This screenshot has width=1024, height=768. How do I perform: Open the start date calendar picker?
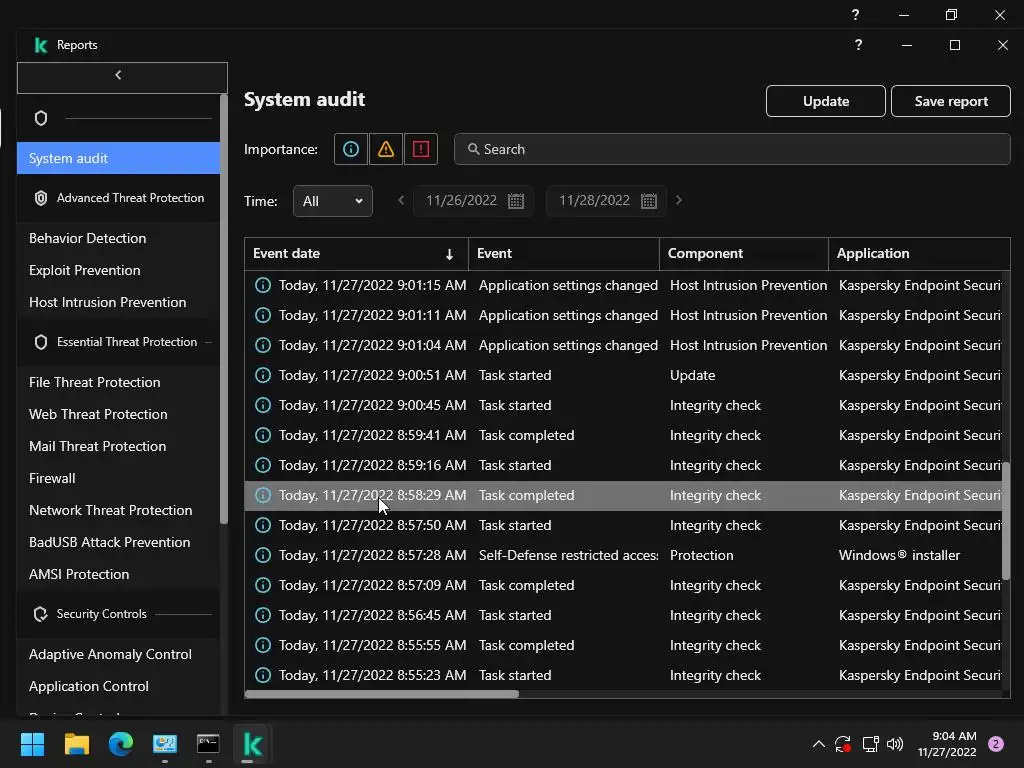point(516,201)
